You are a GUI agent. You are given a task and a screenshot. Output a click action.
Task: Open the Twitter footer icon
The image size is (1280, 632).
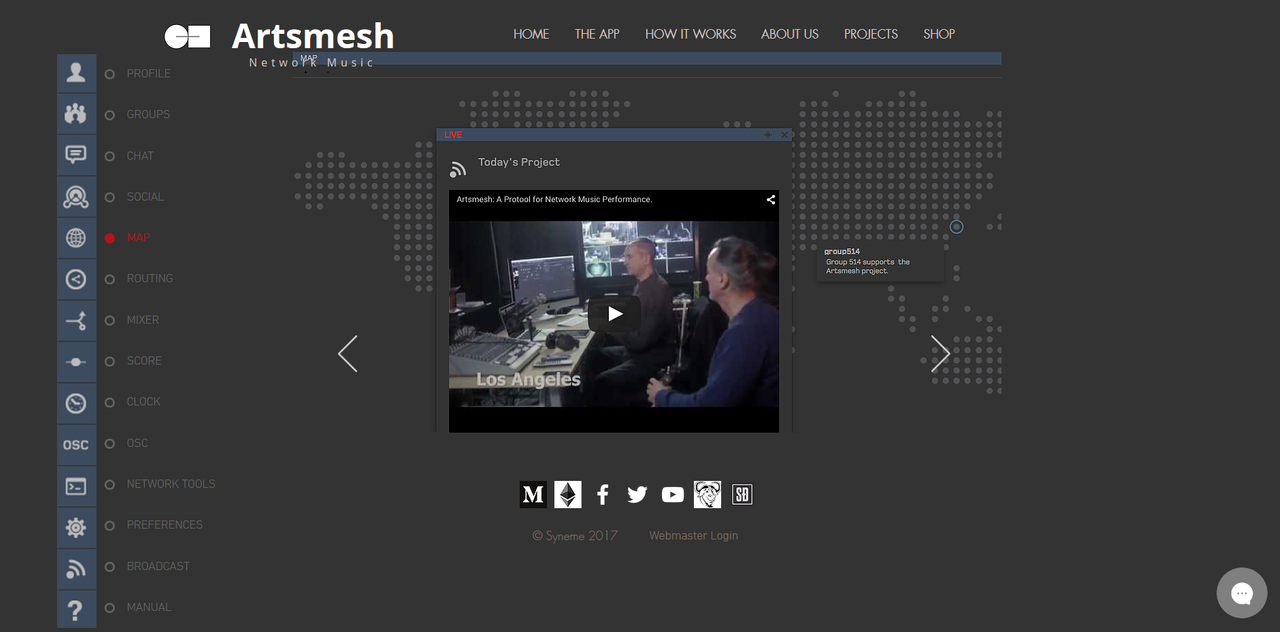pyautogui.click(x=637, y=494)
